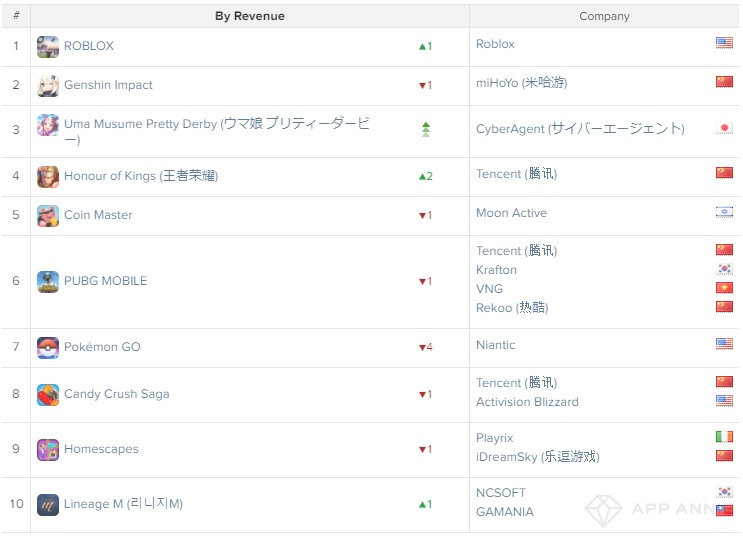This screenshot has height=537, width=743.
Task: Open the Rekoo company link
Action: (512, 308)
